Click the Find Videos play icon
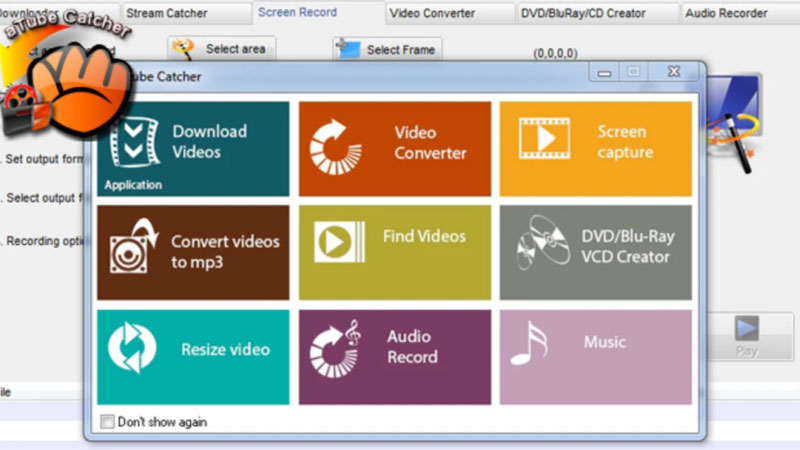This screenshot has width=800, height=450. (339, 242)
